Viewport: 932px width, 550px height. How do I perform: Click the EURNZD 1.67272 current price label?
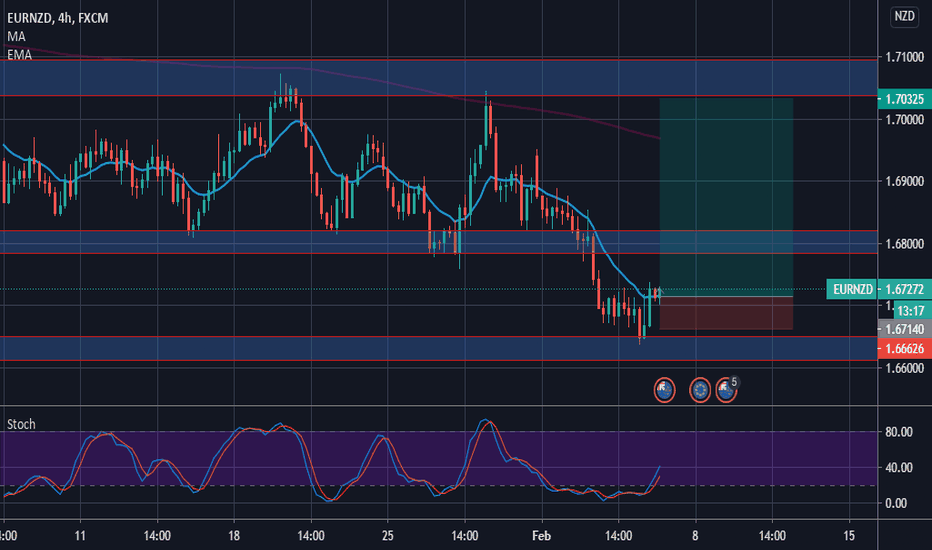click(x=879, y=290)
